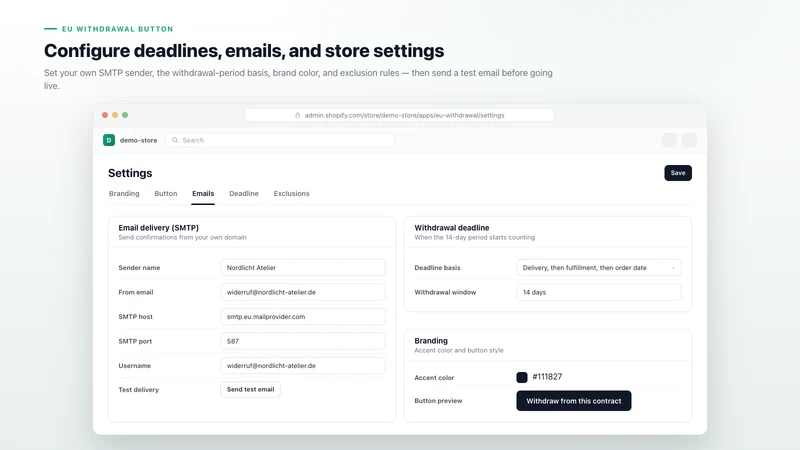Screen dimensions: 800x450
Task: Click the Username input field
Action: tap(303, 365)
